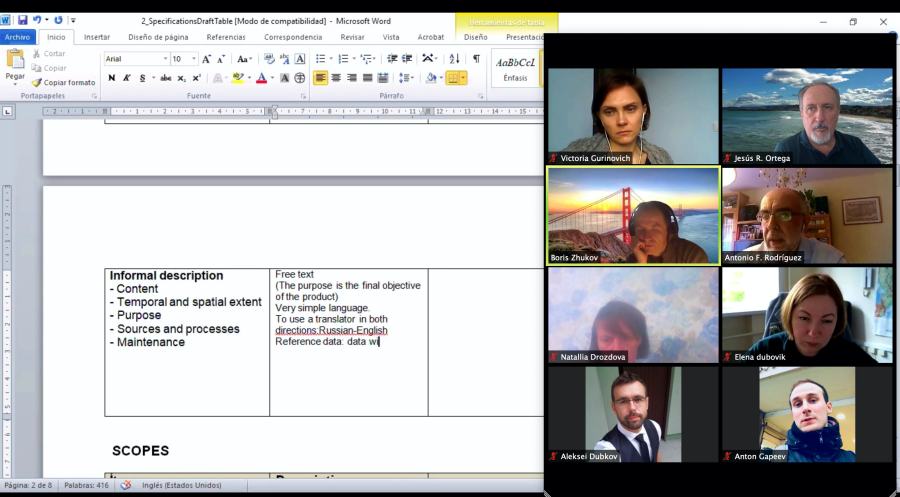
Task: Save the document from quick access toolbar
Action: click(x=22, y=21)
